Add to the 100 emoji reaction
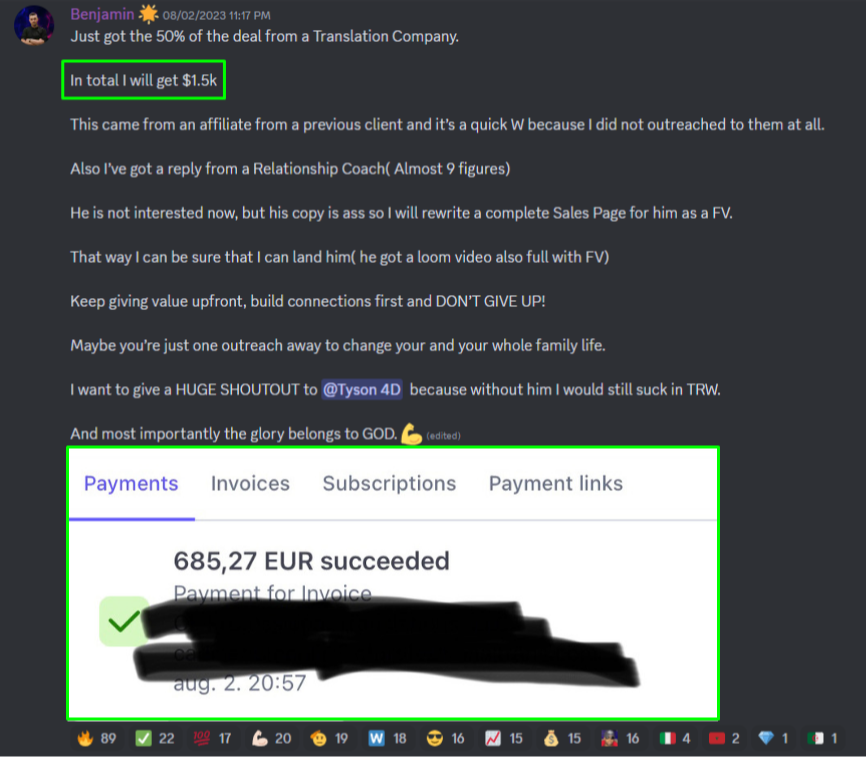Viewport: 866px width, 757px height. pyautogui.click(x=213, y=738)
